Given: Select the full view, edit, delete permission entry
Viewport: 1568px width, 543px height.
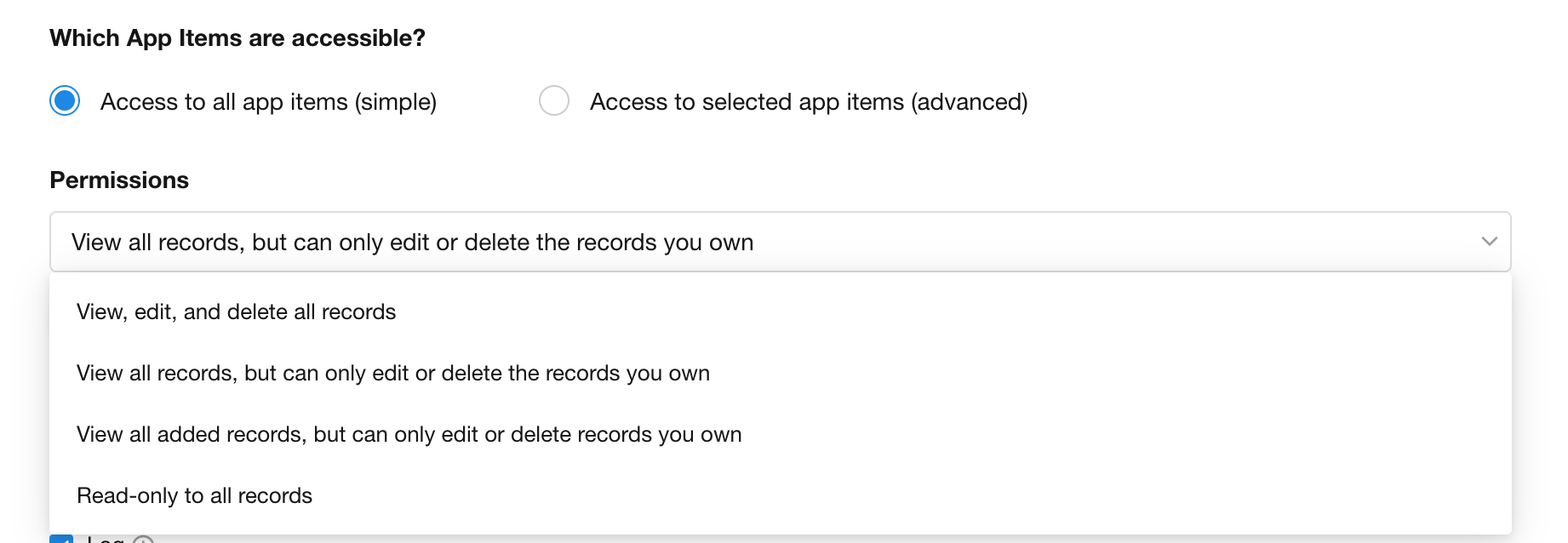Looking at the screenshot, I should 236,312.
